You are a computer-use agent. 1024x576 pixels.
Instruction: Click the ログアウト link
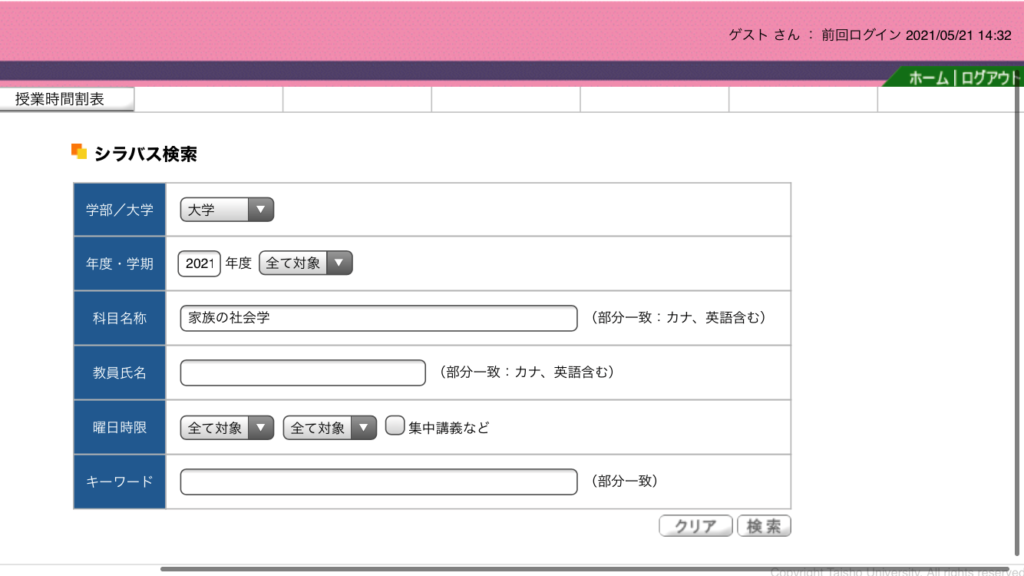(x=988, y=78)
